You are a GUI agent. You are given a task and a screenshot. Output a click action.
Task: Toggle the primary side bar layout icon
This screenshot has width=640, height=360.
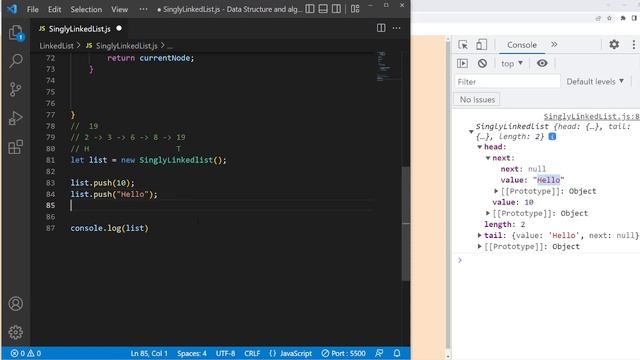coord(310,9)
